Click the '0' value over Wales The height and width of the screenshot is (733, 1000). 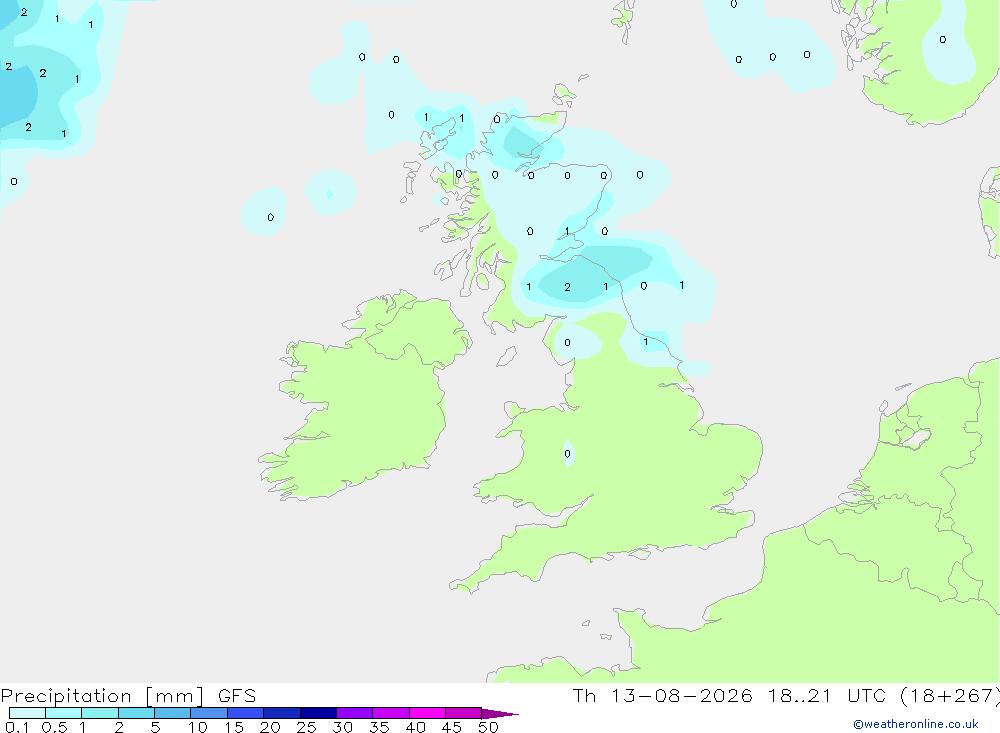(x=568, y=454)
